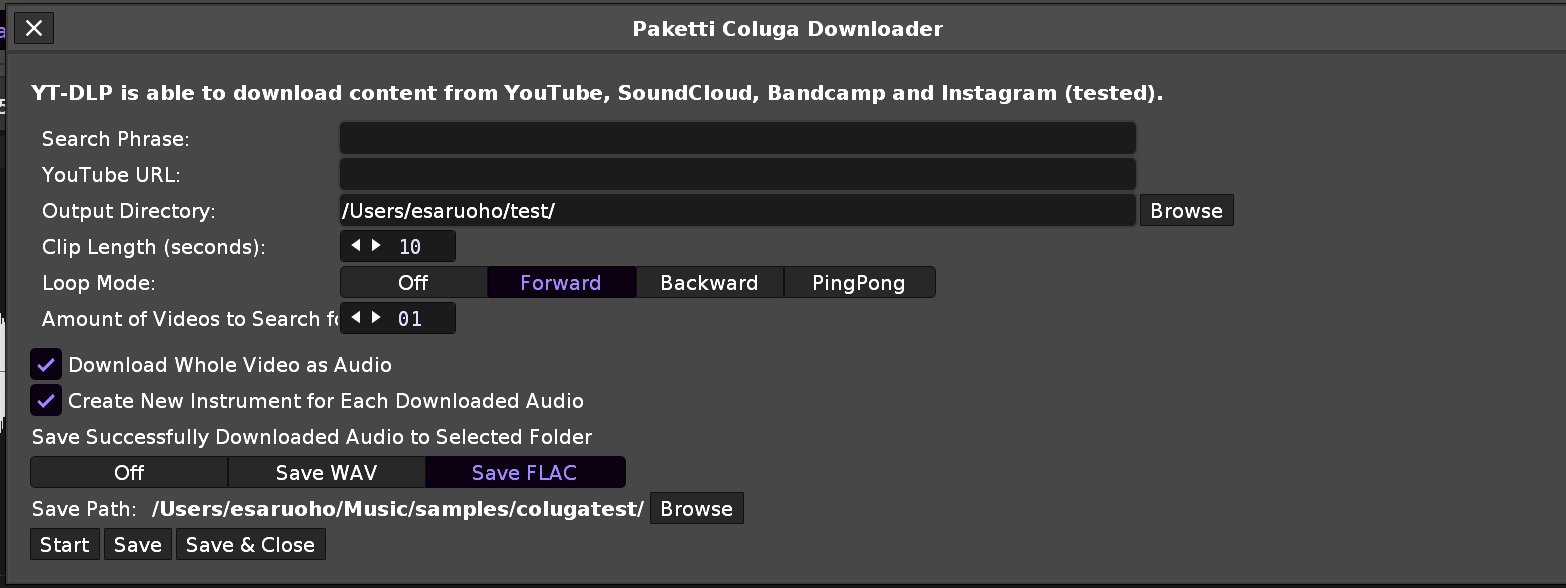
Task: Turn off saving downloaded audio
Action: (129, 473)
